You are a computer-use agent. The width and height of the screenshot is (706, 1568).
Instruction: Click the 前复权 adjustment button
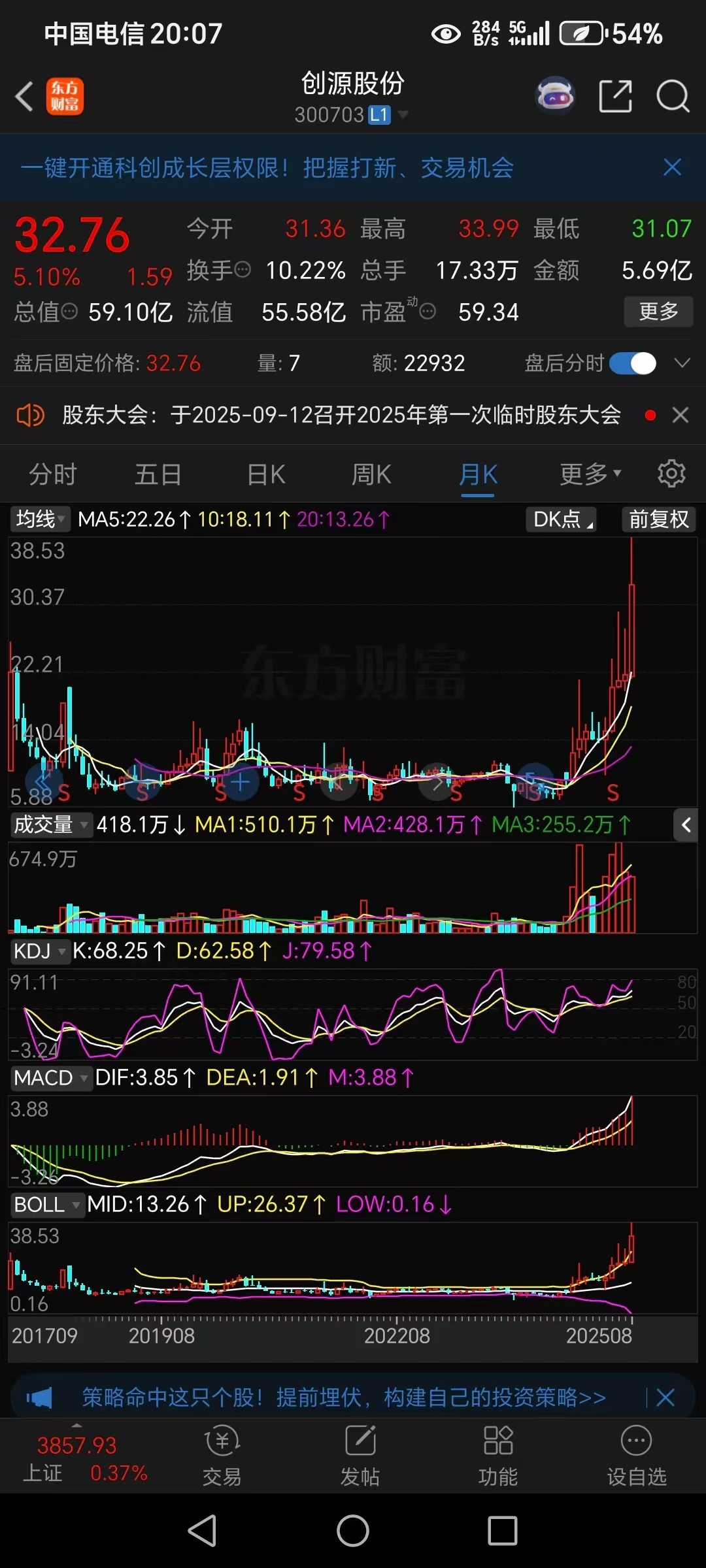coord(658,519)
